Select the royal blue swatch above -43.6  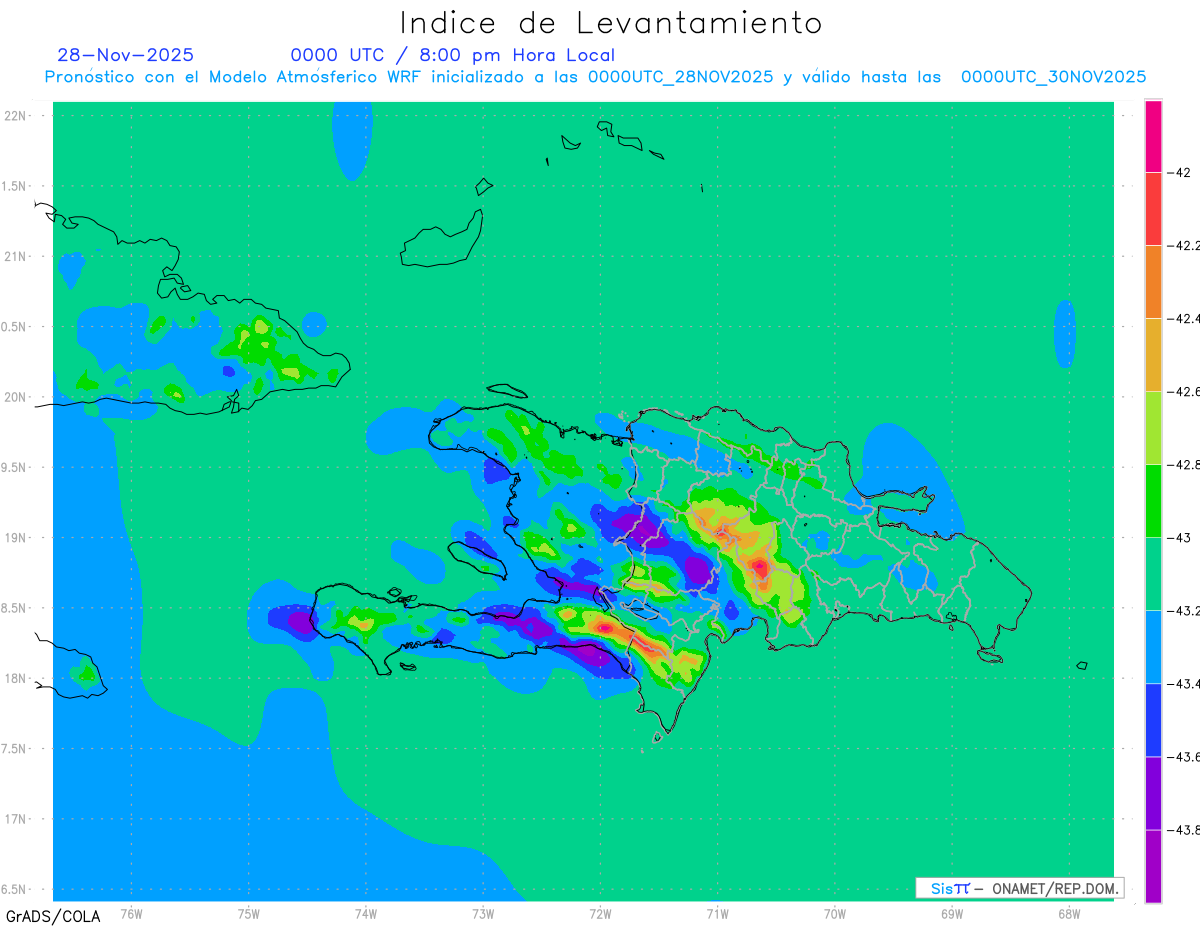pyautogui.click(x=1153, y=720)
